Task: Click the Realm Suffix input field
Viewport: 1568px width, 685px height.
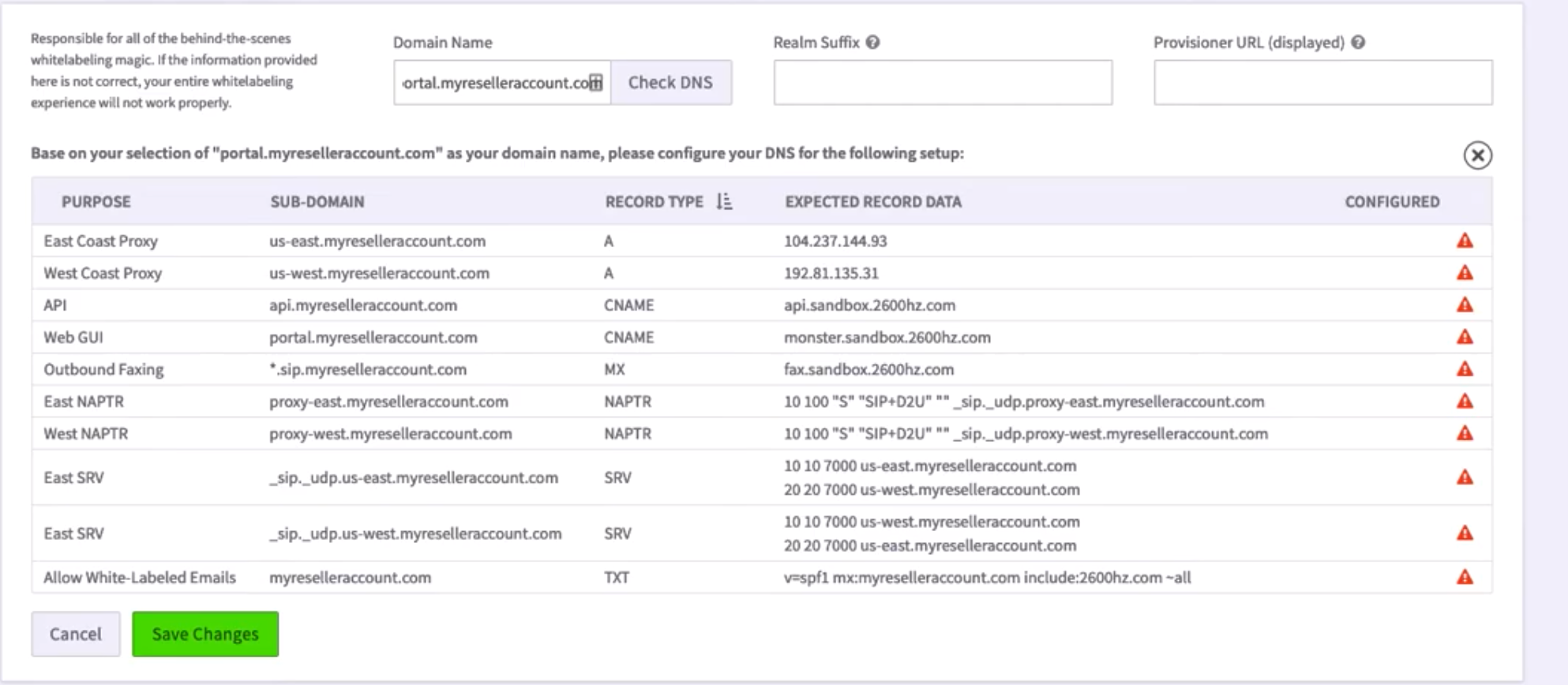Action: pyautogui.click(x=943, y=82)
